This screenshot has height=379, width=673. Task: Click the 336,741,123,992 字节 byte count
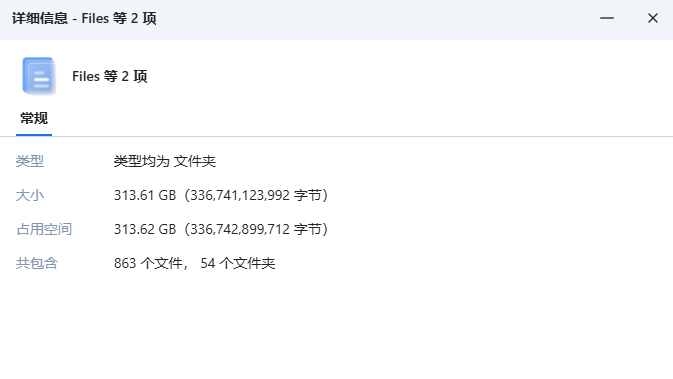[x=256, y=195]
